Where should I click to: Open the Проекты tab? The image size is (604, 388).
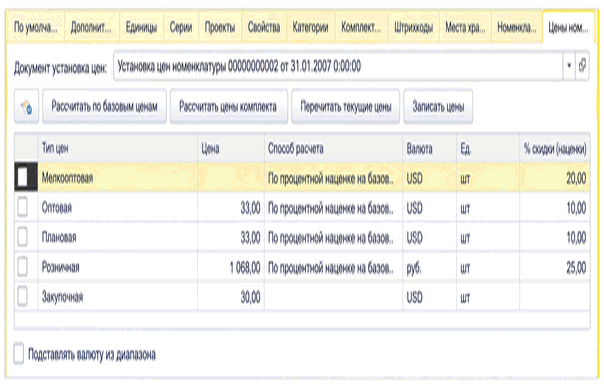(220, 27)
